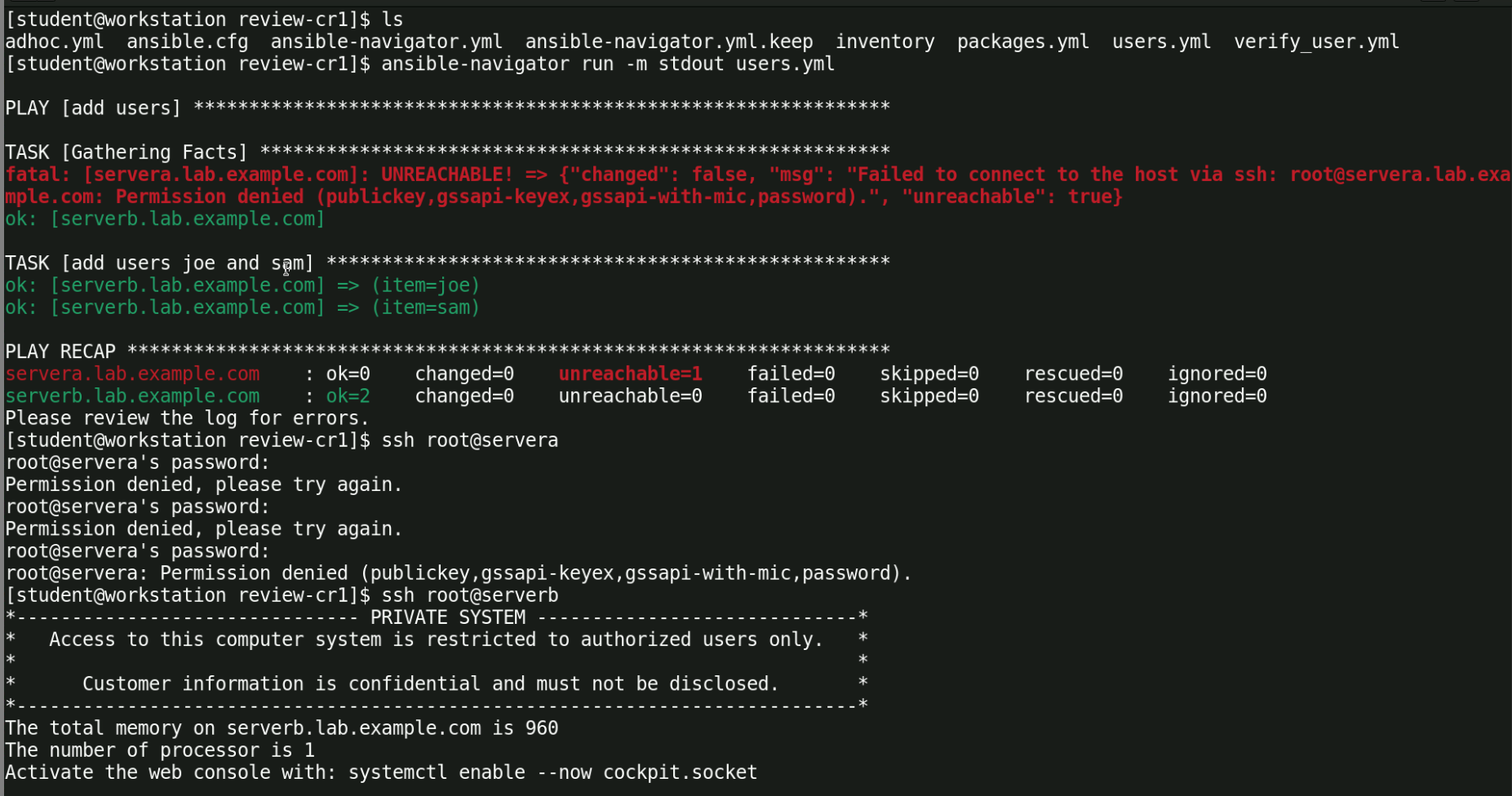Click the red unreachable=1 recap value
1512x796 pixels.
tap(630, 374)
